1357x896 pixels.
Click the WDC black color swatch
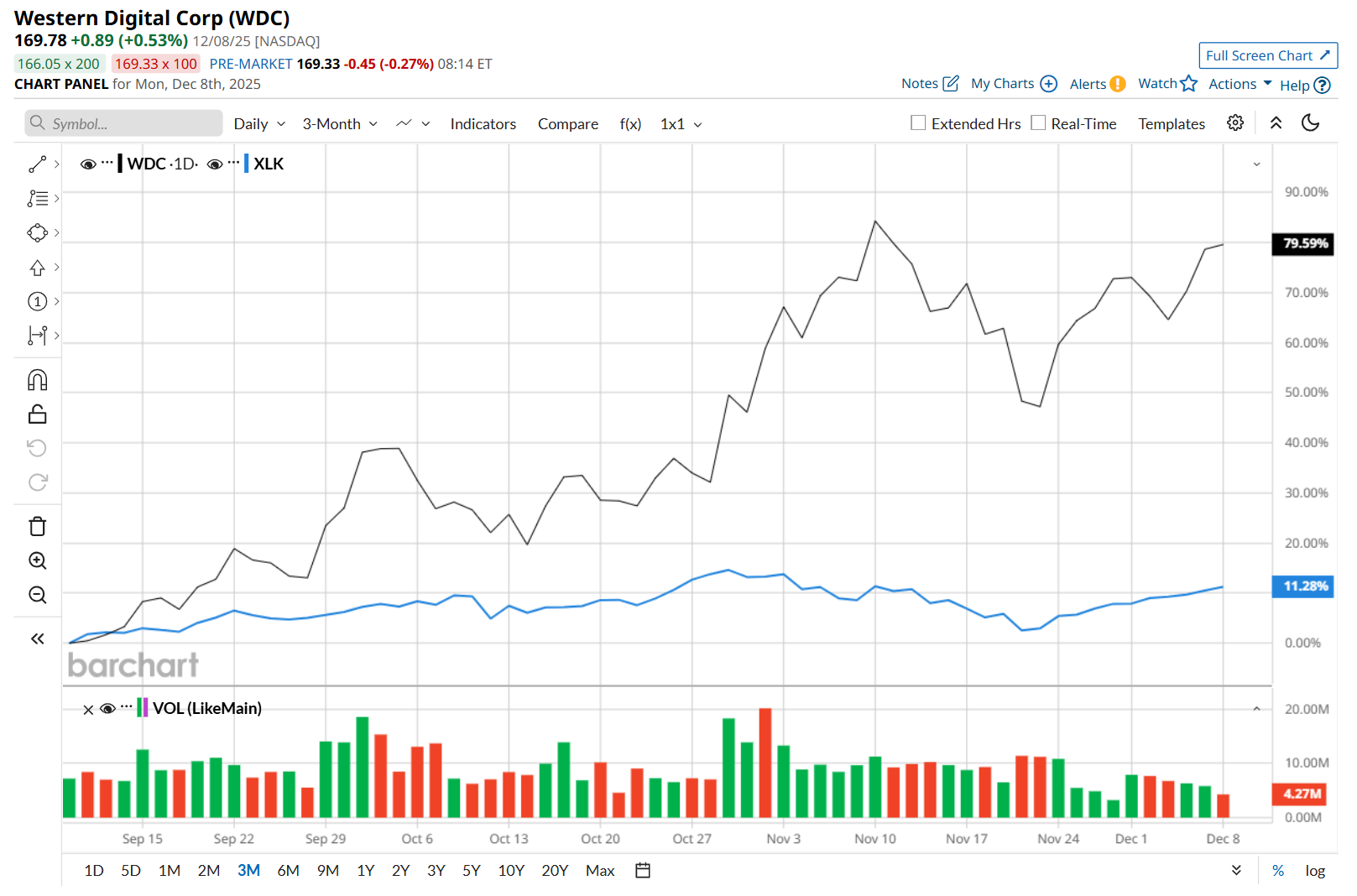pos(120,164)
